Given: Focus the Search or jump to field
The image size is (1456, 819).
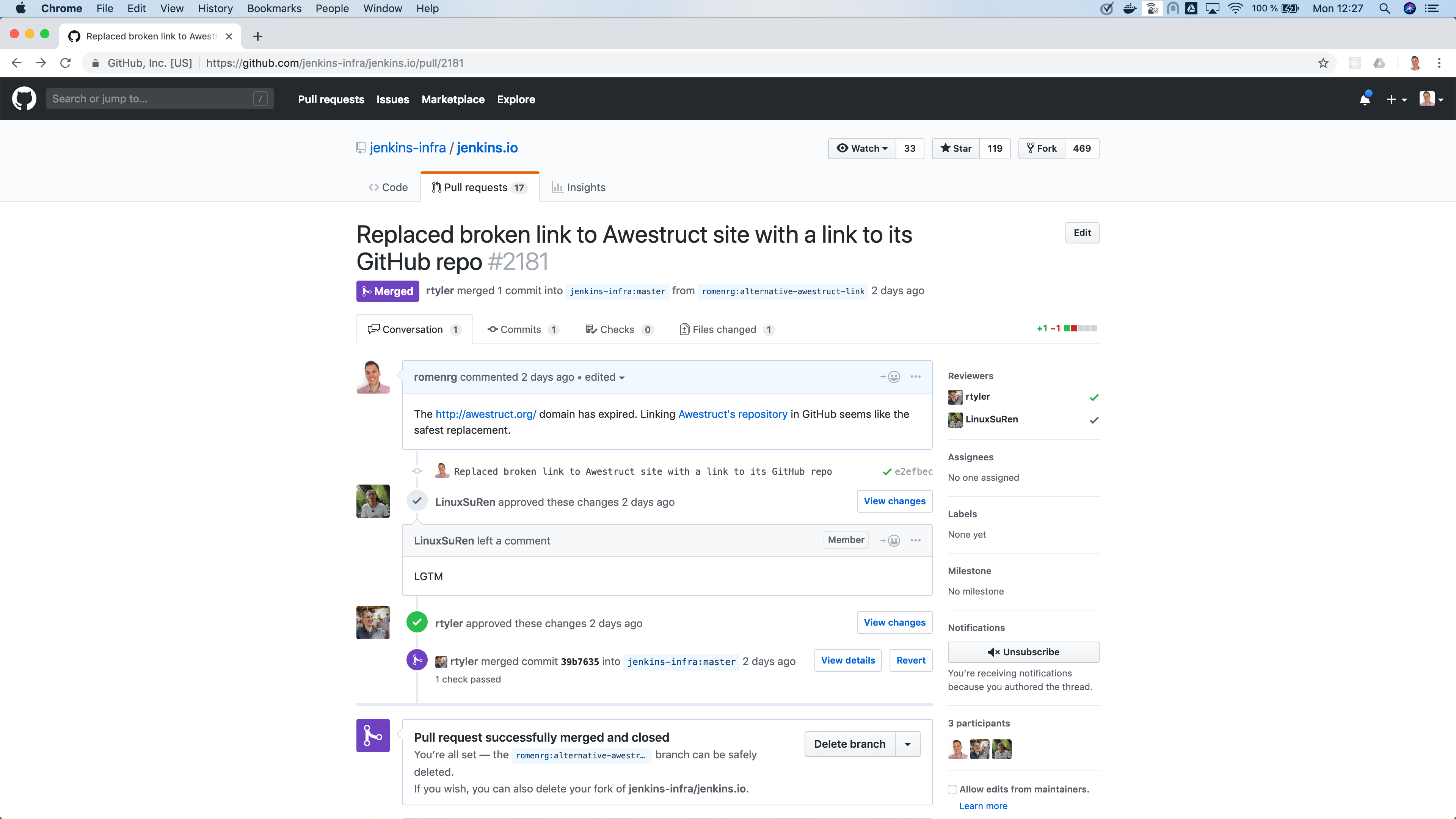Looking at the screenshot, I should click(x=160, y=99).
